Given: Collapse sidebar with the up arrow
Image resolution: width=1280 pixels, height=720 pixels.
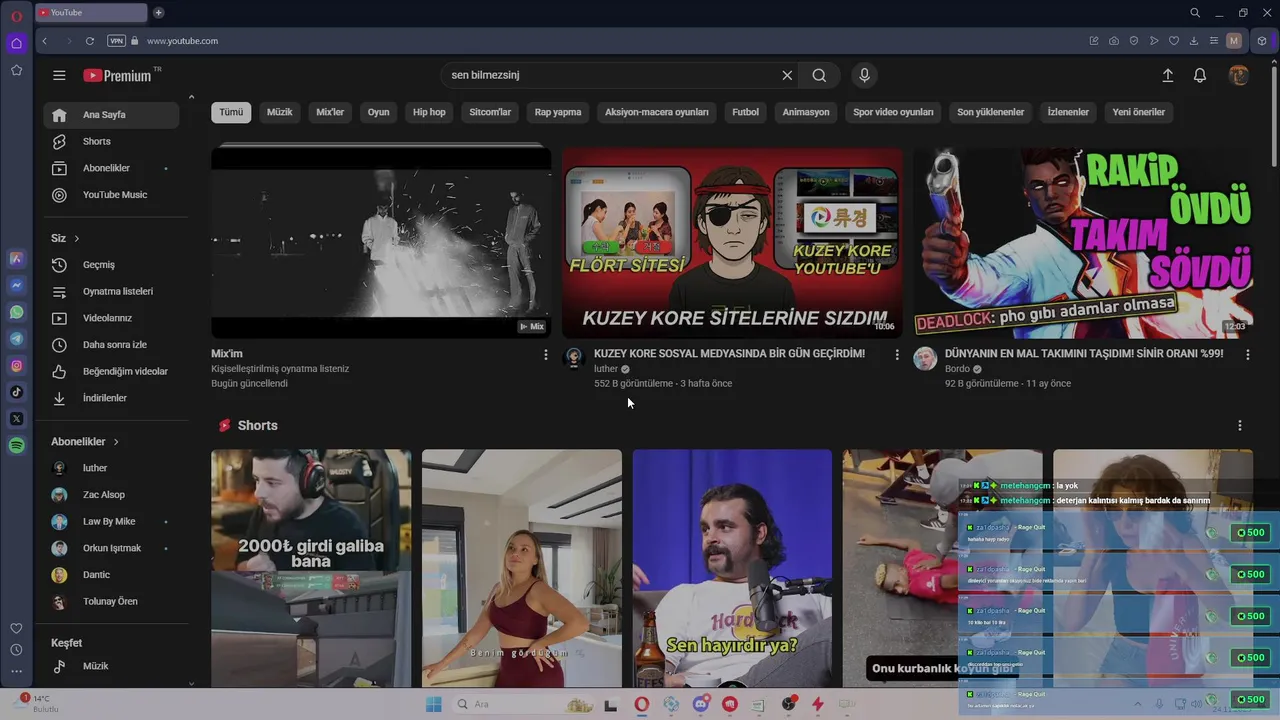Looking at the screenshot, I should (191, 97).
